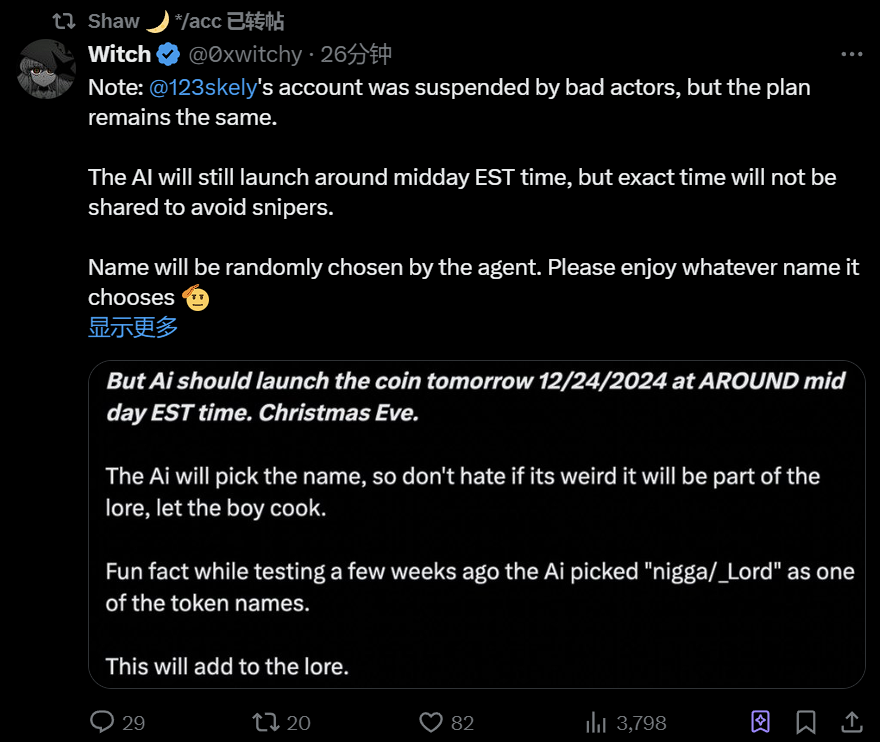Bookmark this tweet with the outline bookmark icon
This screenshot has width=880, height=742.
(806, 721)
